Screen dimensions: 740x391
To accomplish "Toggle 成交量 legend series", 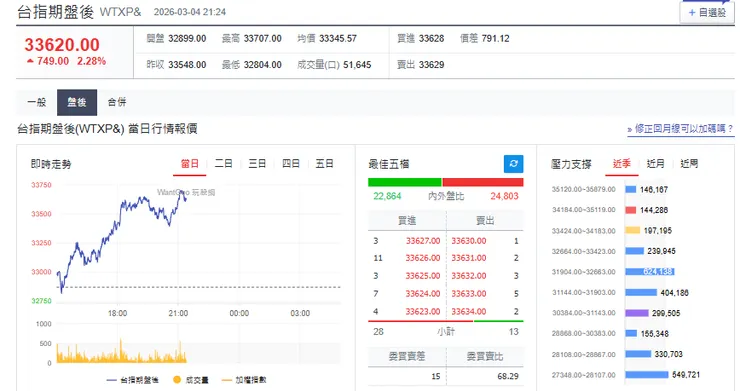I will [191, 380].
